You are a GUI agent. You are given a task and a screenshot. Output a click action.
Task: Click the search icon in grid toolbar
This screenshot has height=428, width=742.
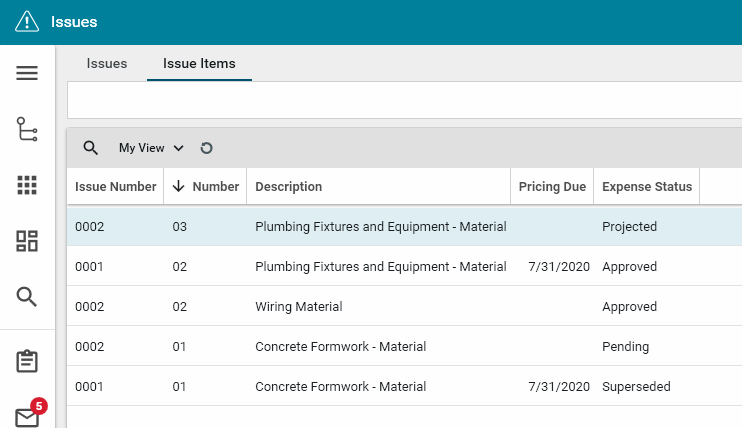(x=90, y=148)
